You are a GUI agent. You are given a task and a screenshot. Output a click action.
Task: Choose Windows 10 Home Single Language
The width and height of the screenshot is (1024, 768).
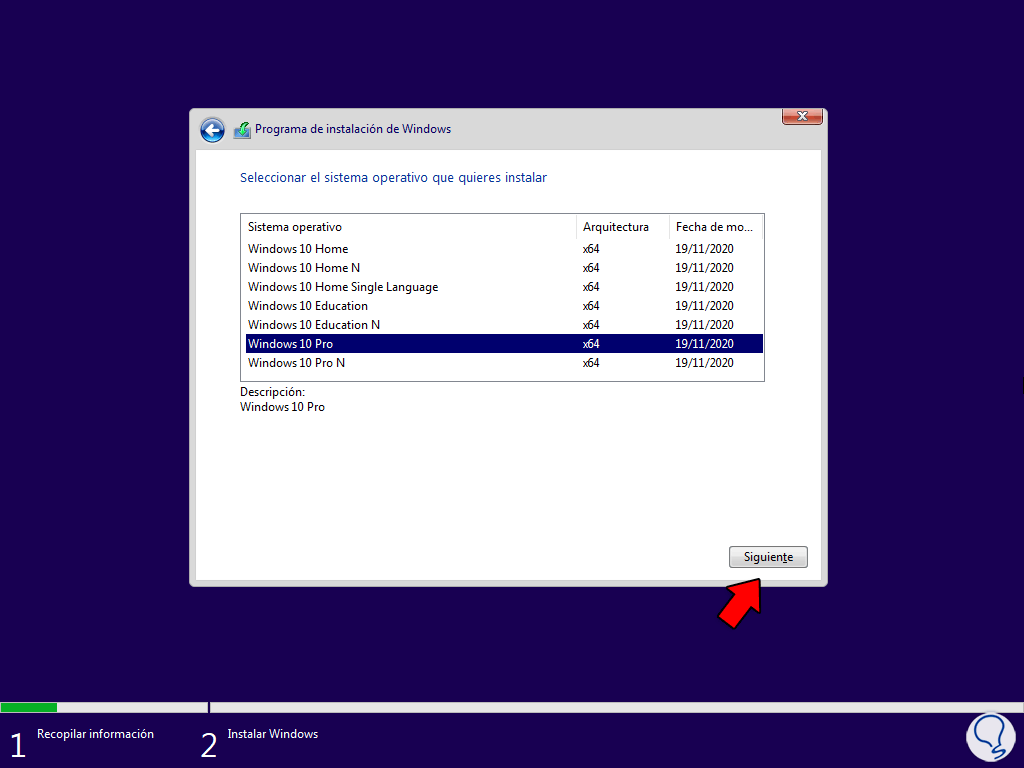tap(504, 287)
